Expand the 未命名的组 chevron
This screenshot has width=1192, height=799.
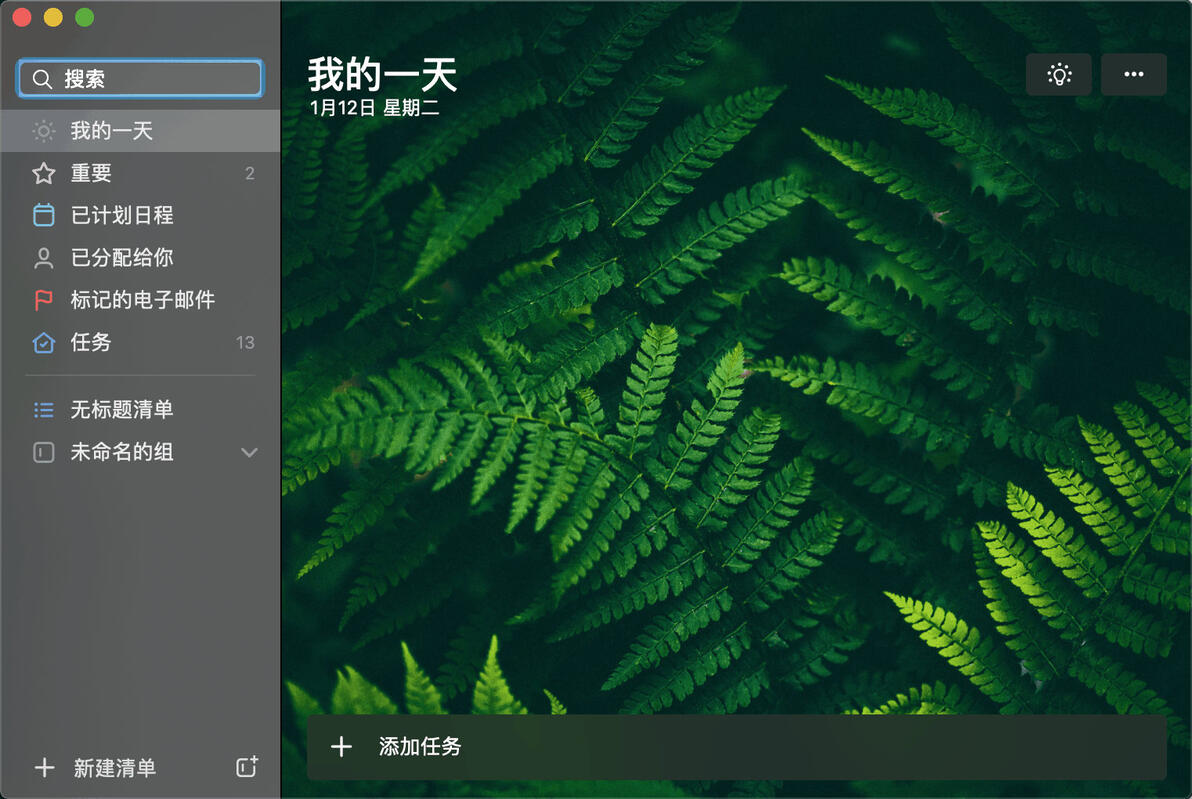tap(249, 453)
